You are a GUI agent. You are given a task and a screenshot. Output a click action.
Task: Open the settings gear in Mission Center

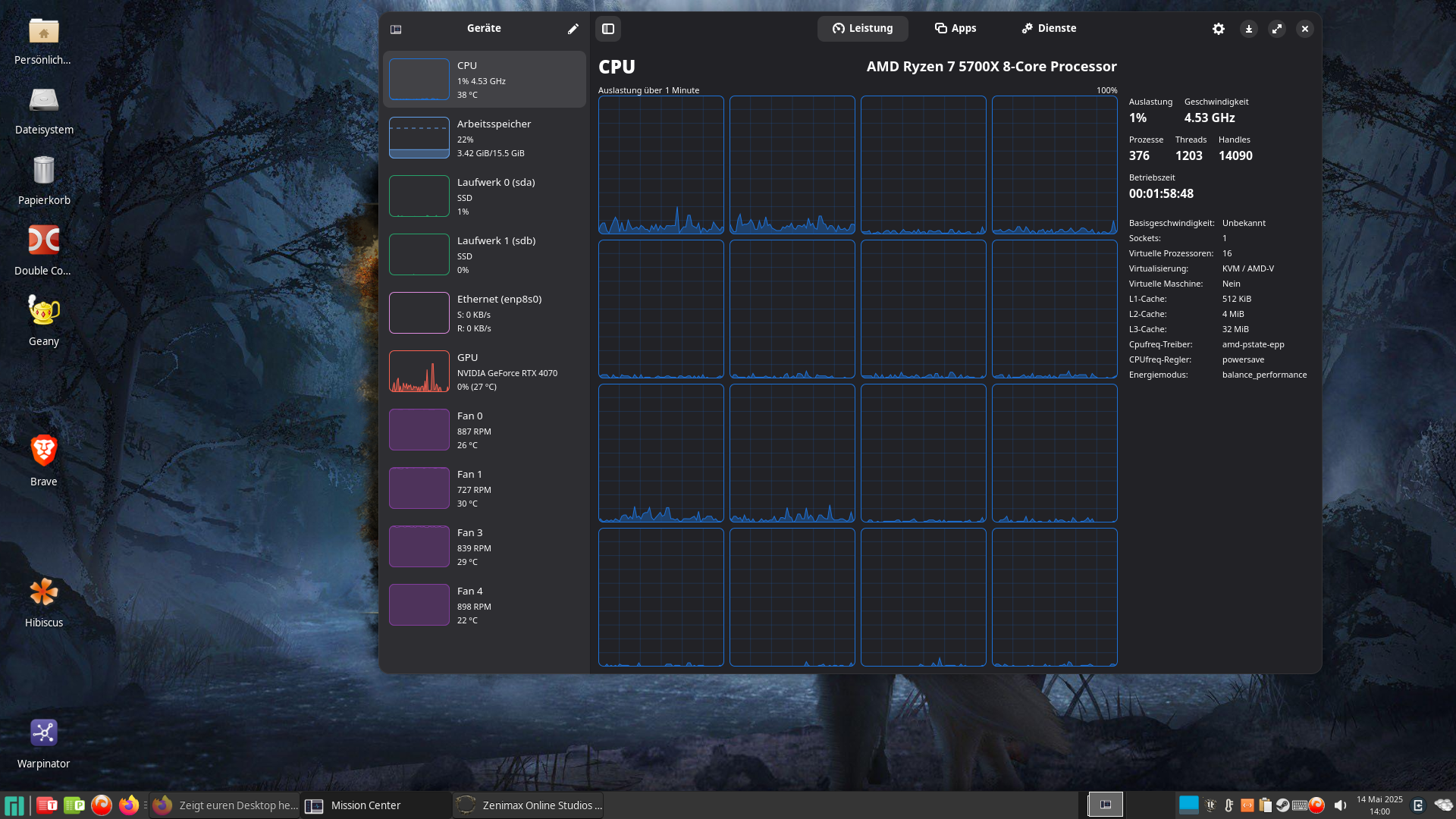pos(1218,29)
